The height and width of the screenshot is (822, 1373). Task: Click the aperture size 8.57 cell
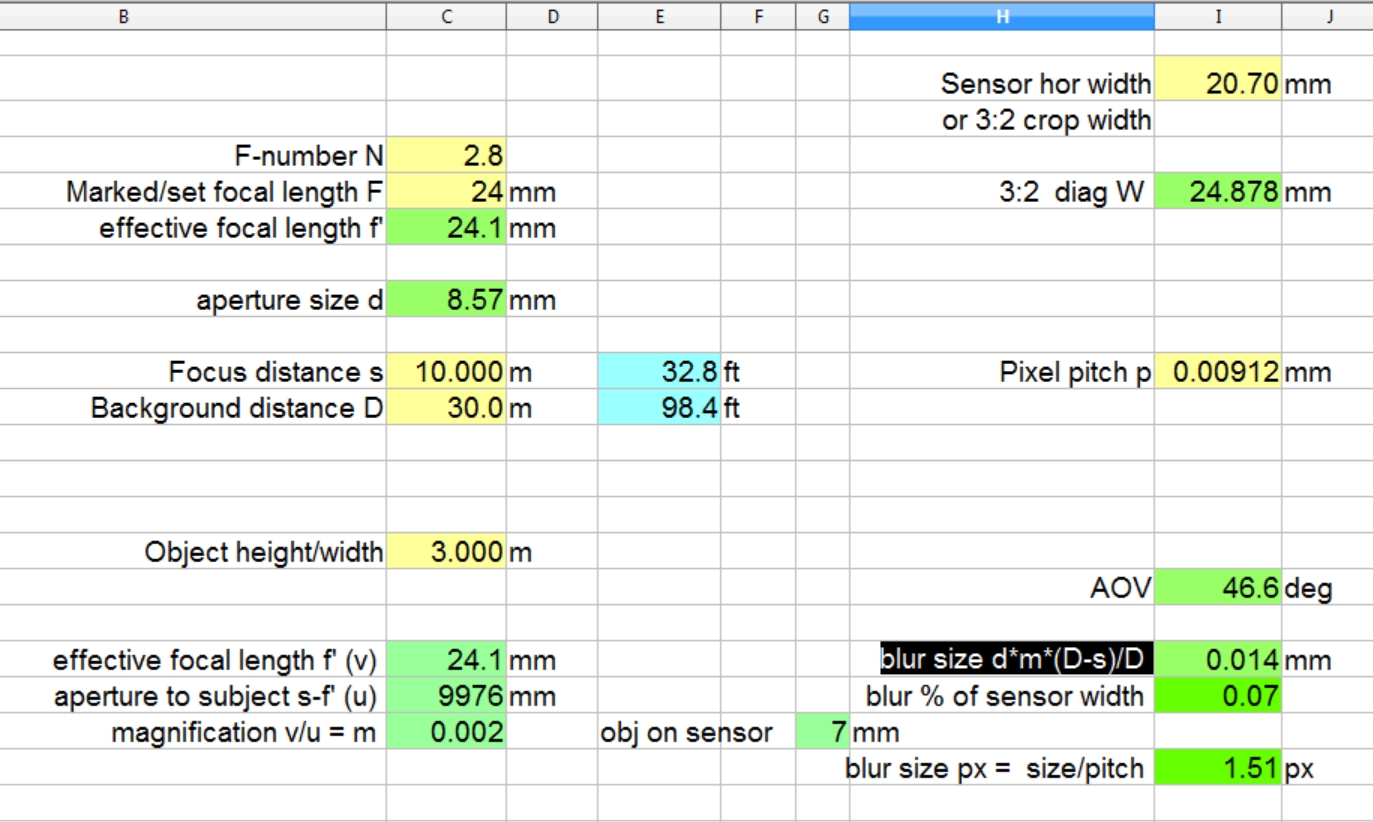pyautogui.click(x=446, y=300)
